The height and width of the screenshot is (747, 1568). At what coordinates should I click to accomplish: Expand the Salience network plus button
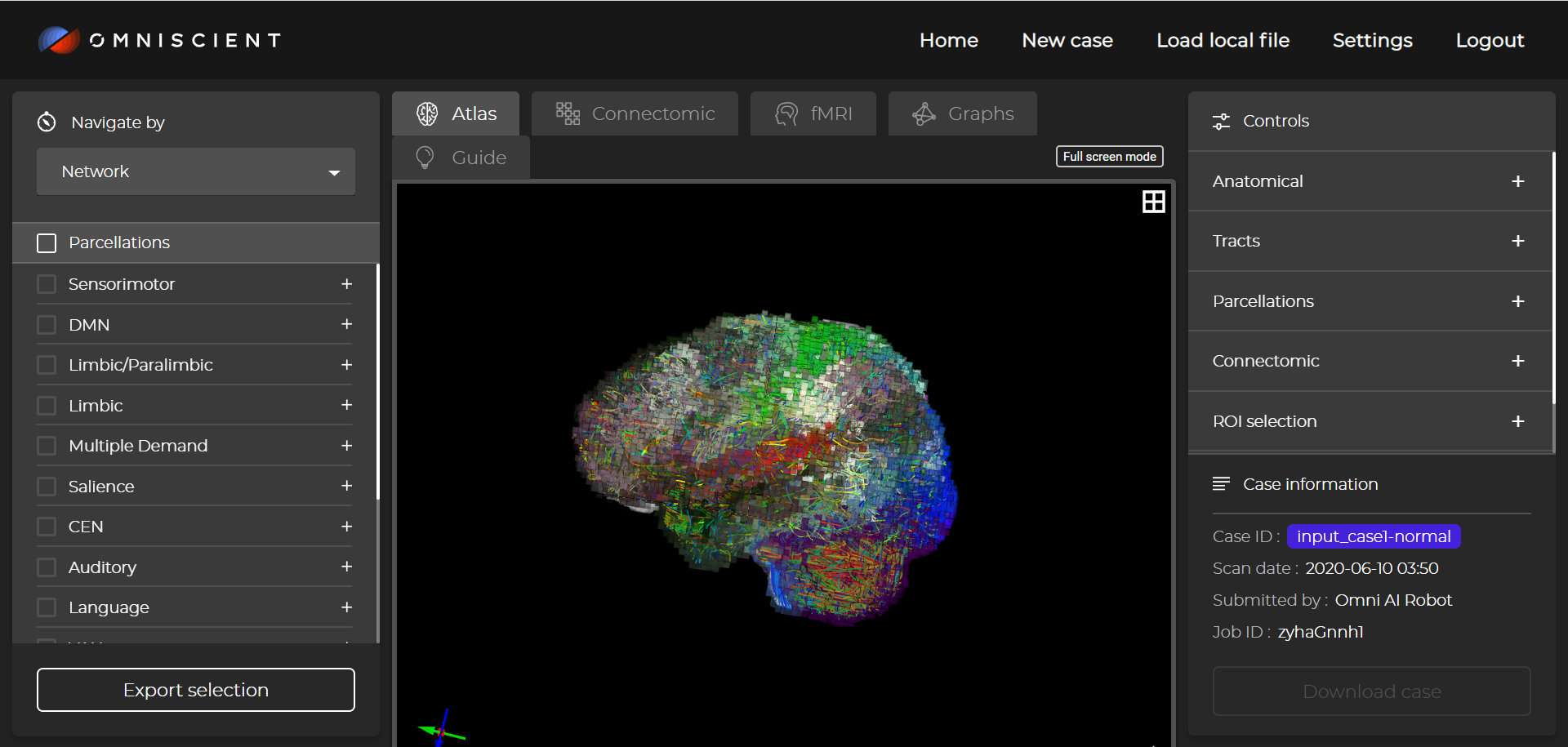pyautogui.click(x=346, y=486)
